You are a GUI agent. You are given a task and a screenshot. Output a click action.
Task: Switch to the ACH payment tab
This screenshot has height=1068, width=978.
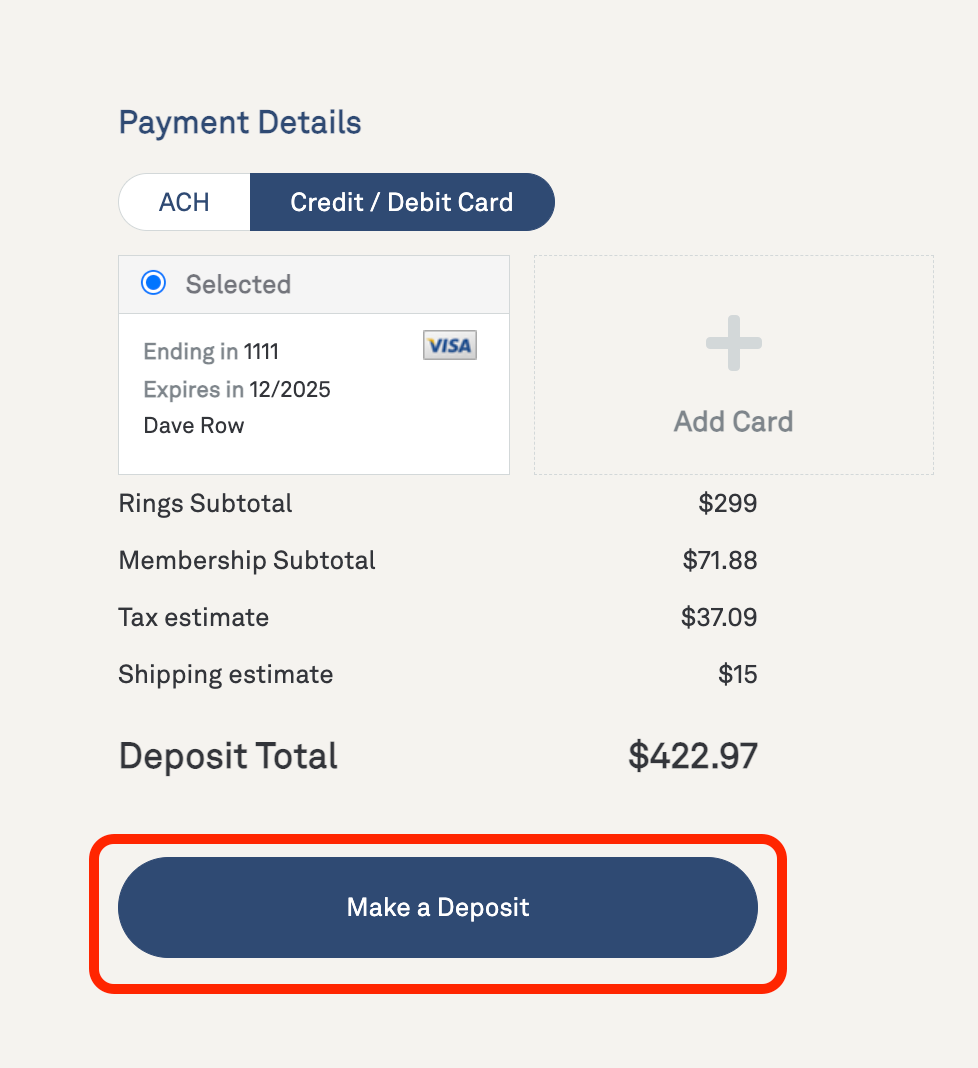tap(184, 201)
